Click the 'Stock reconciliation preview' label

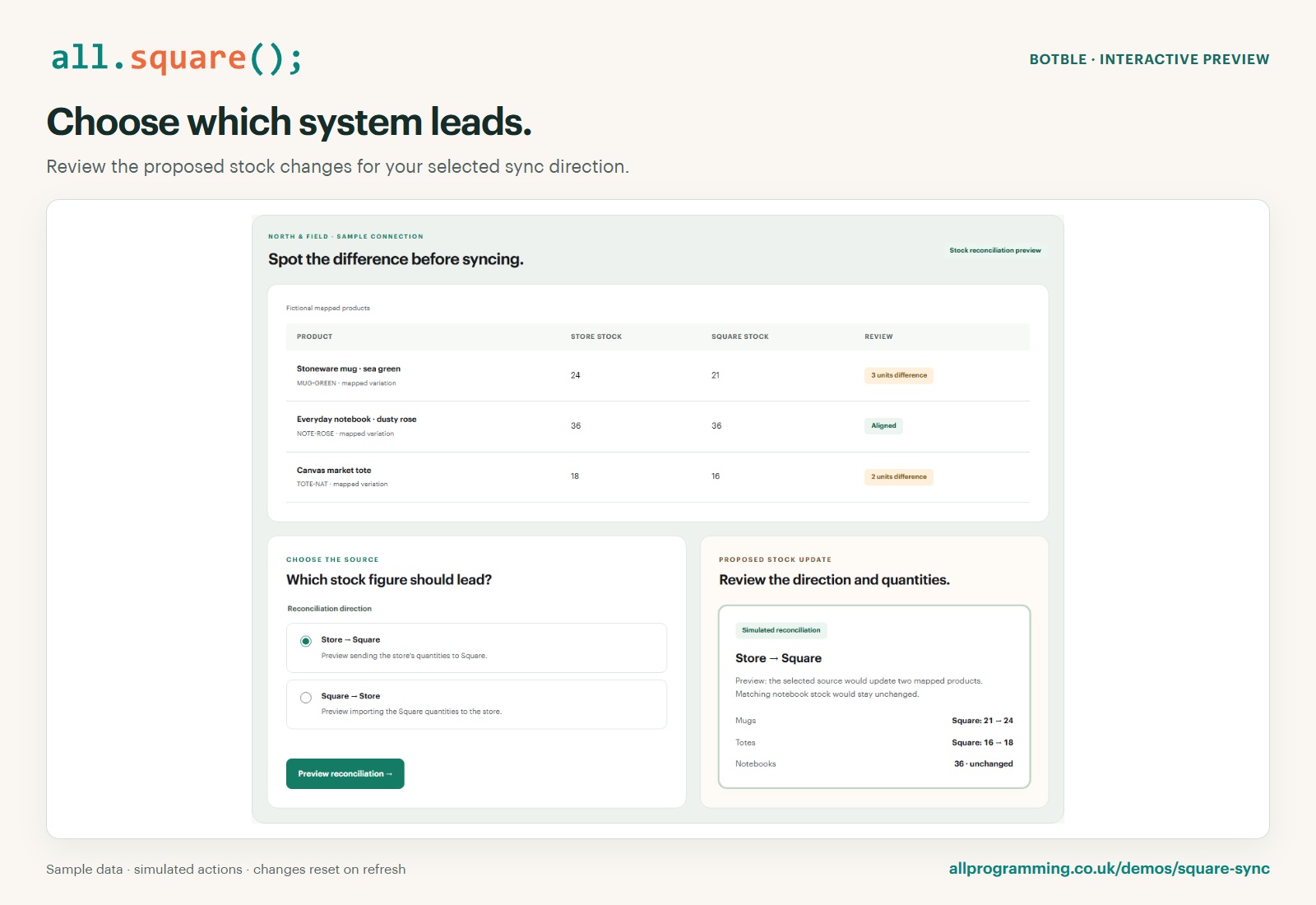(x=995, y=250)
